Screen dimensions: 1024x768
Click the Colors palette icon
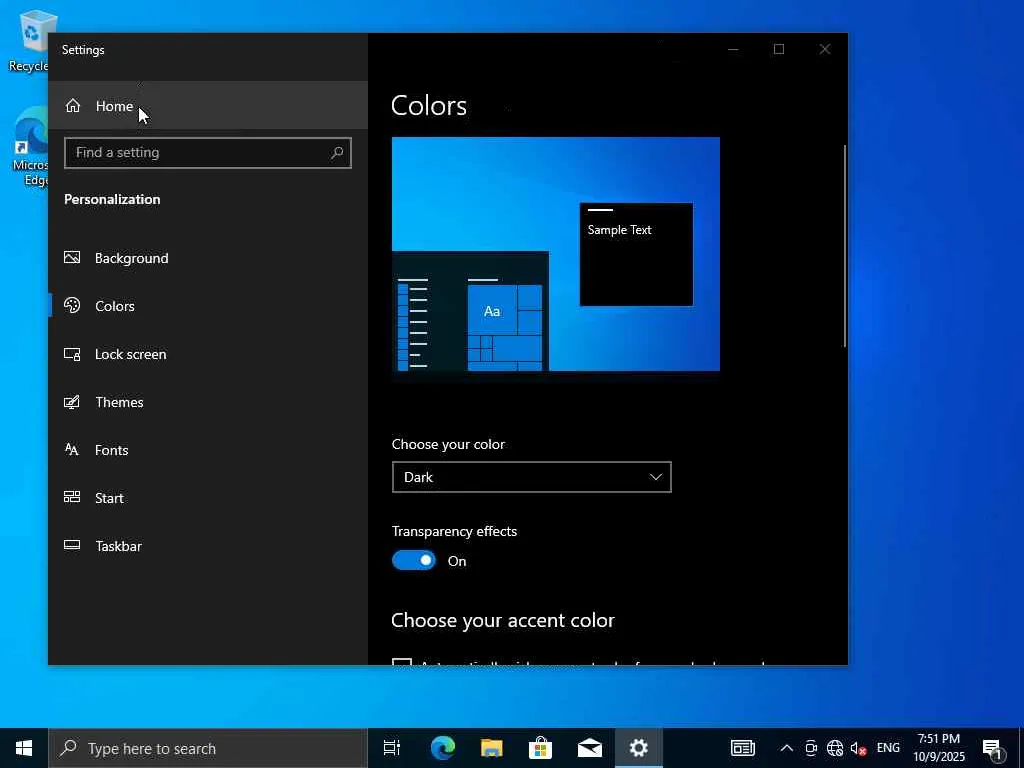(72, 305)
